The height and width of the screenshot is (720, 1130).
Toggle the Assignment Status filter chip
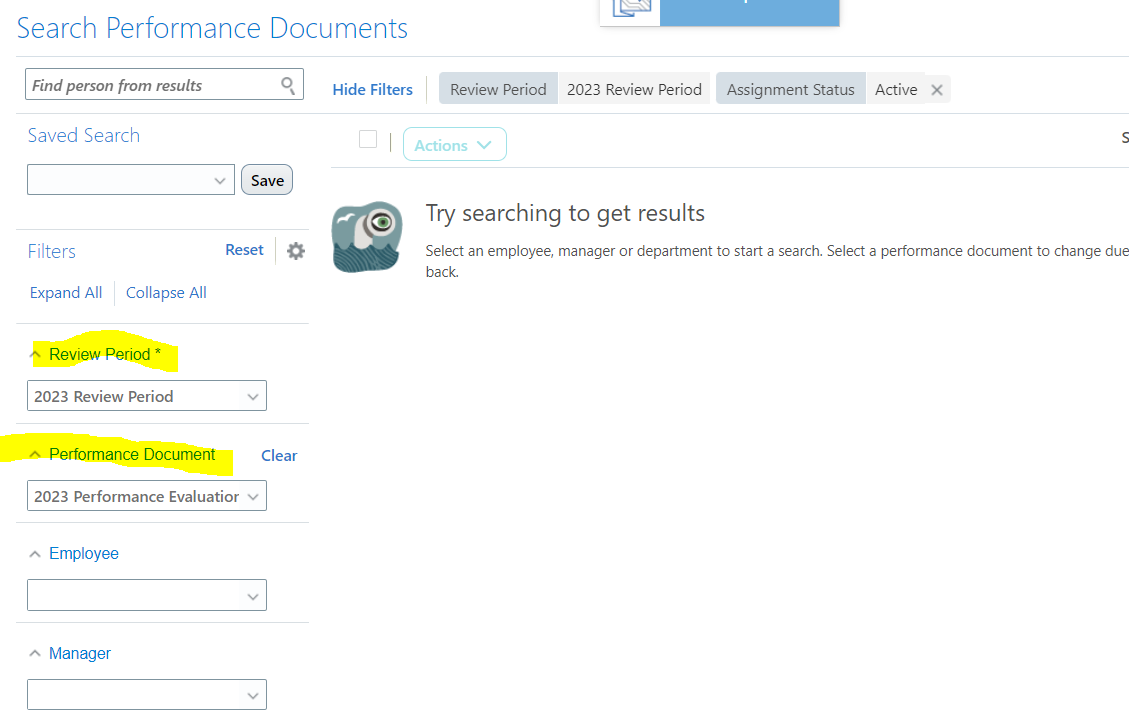pyautogui.click(x=790, y=88)
